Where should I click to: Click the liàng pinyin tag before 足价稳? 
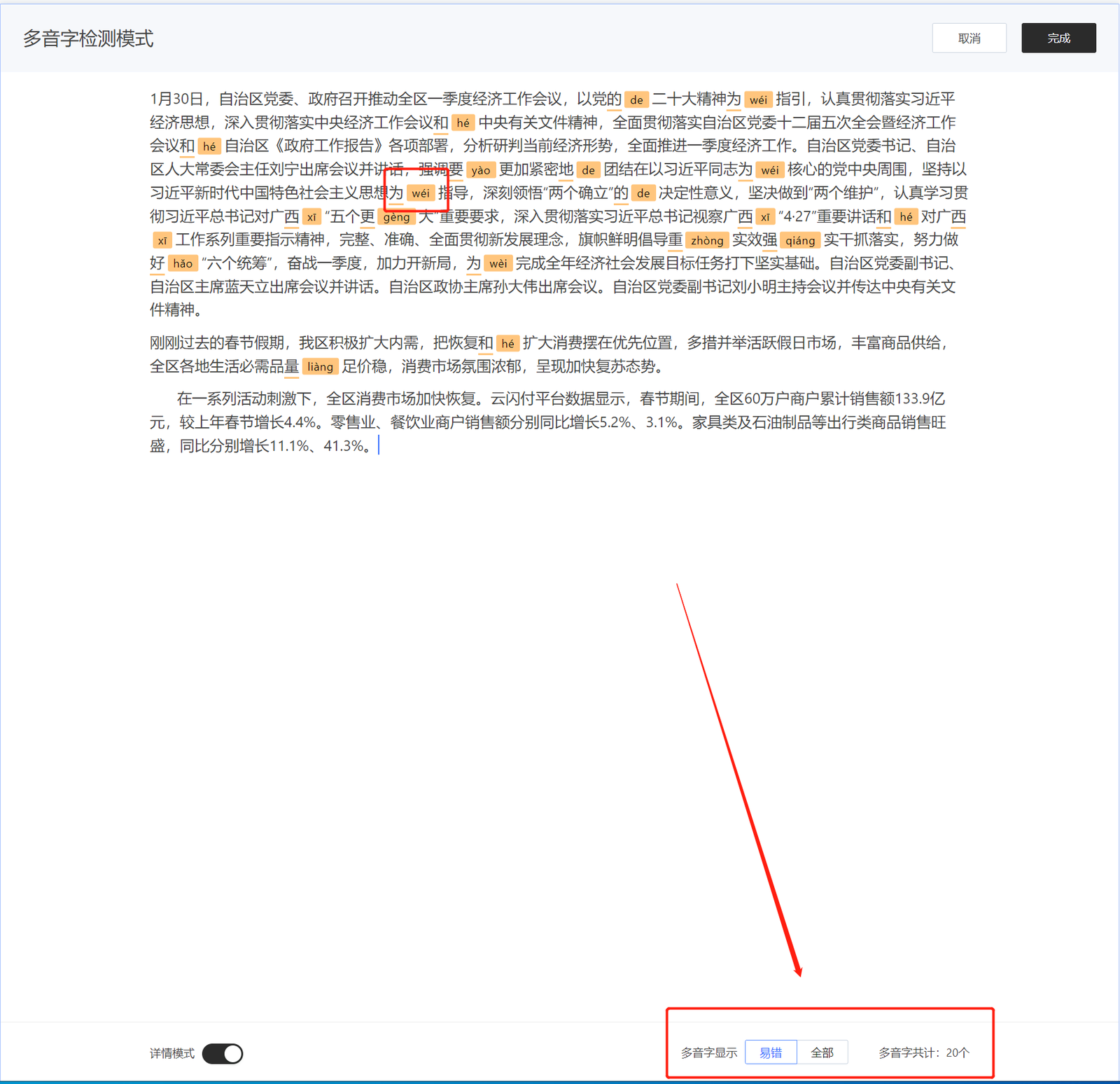[320, 367]
